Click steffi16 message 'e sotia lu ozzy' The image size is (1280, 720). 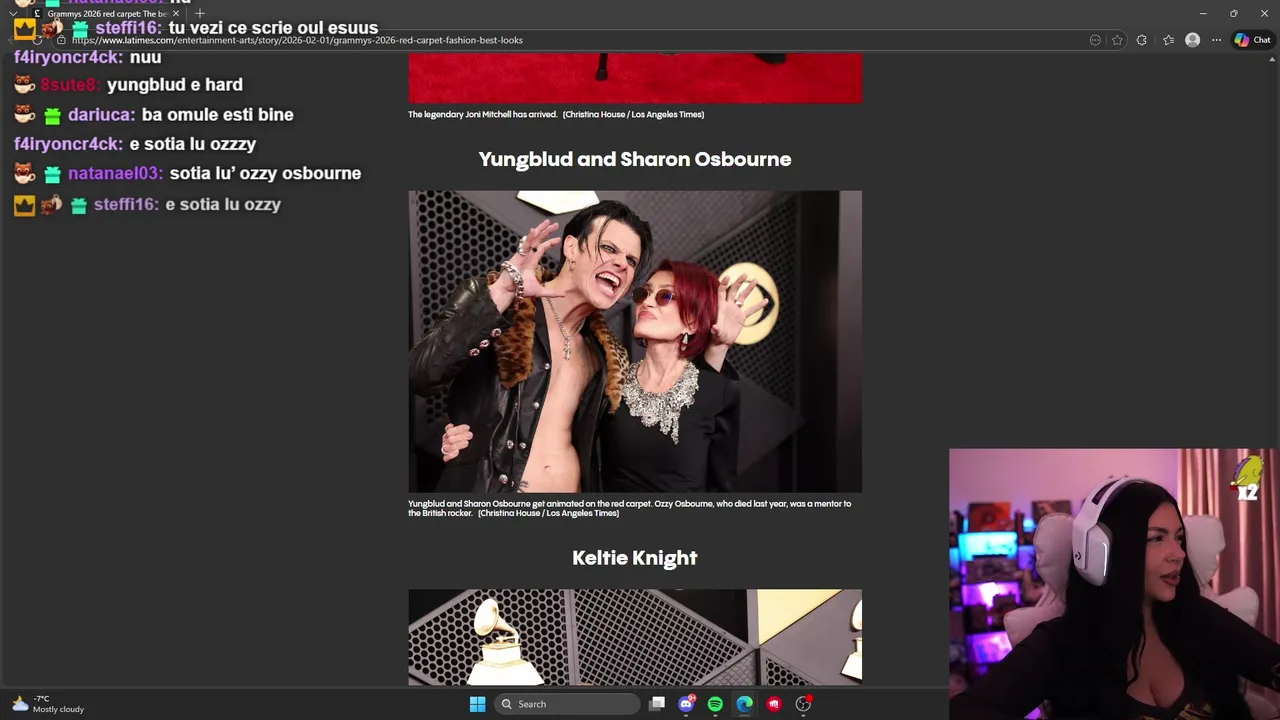click(x=223, y=204)
